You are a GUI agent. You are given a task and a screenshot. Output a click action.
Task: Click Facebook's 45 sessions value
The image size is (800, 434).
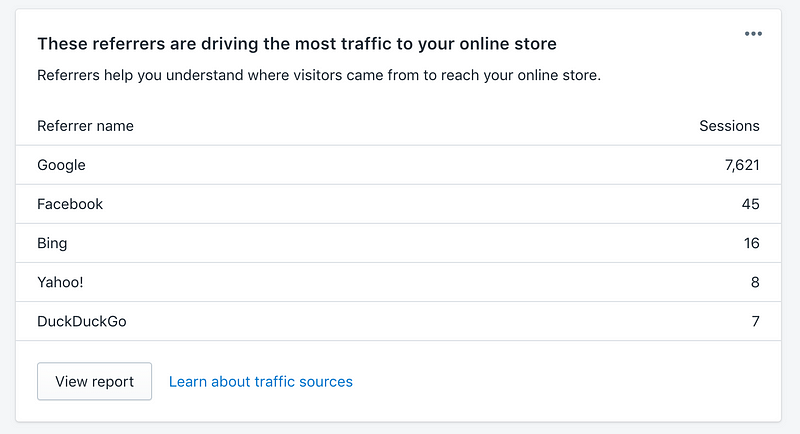coord(751,204)
